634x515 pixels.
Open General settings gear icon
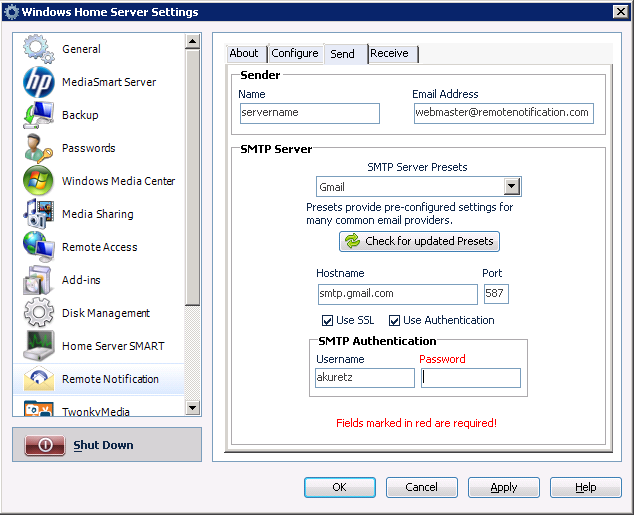(38, 49)
